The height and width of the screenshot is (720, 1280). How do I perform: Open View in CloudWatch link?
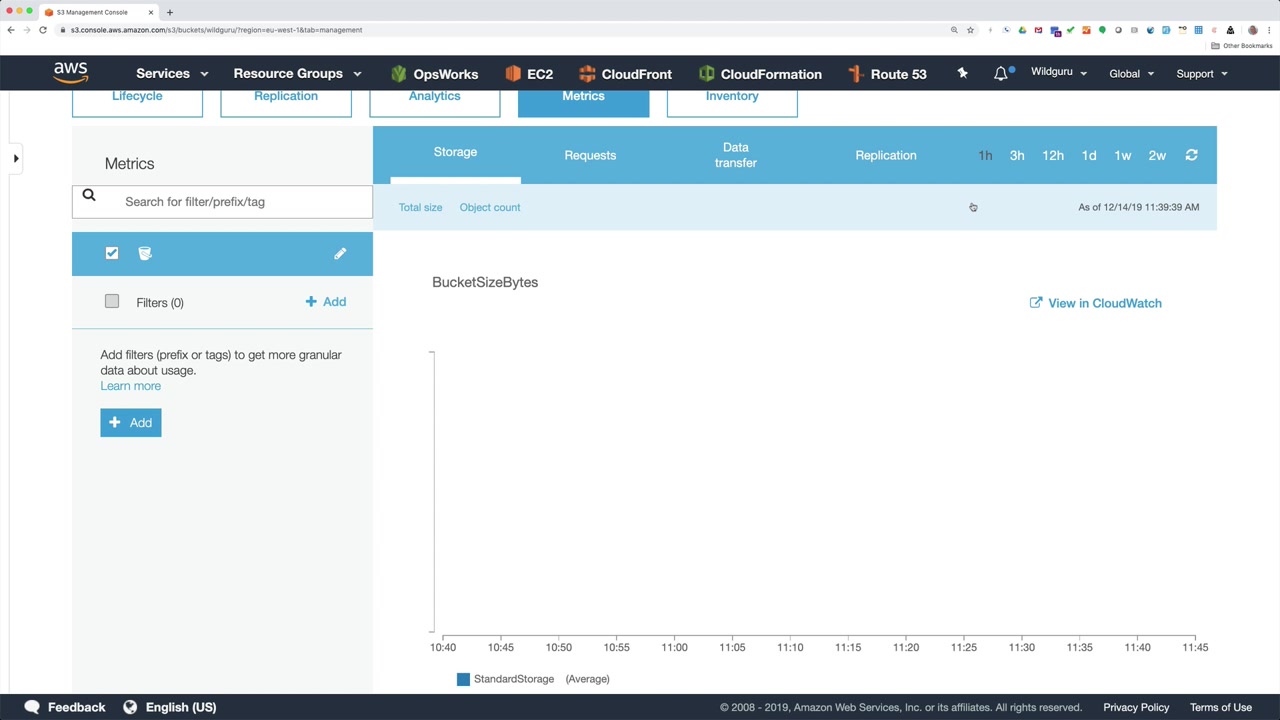pyautogui.click(x=1096, y=303)
